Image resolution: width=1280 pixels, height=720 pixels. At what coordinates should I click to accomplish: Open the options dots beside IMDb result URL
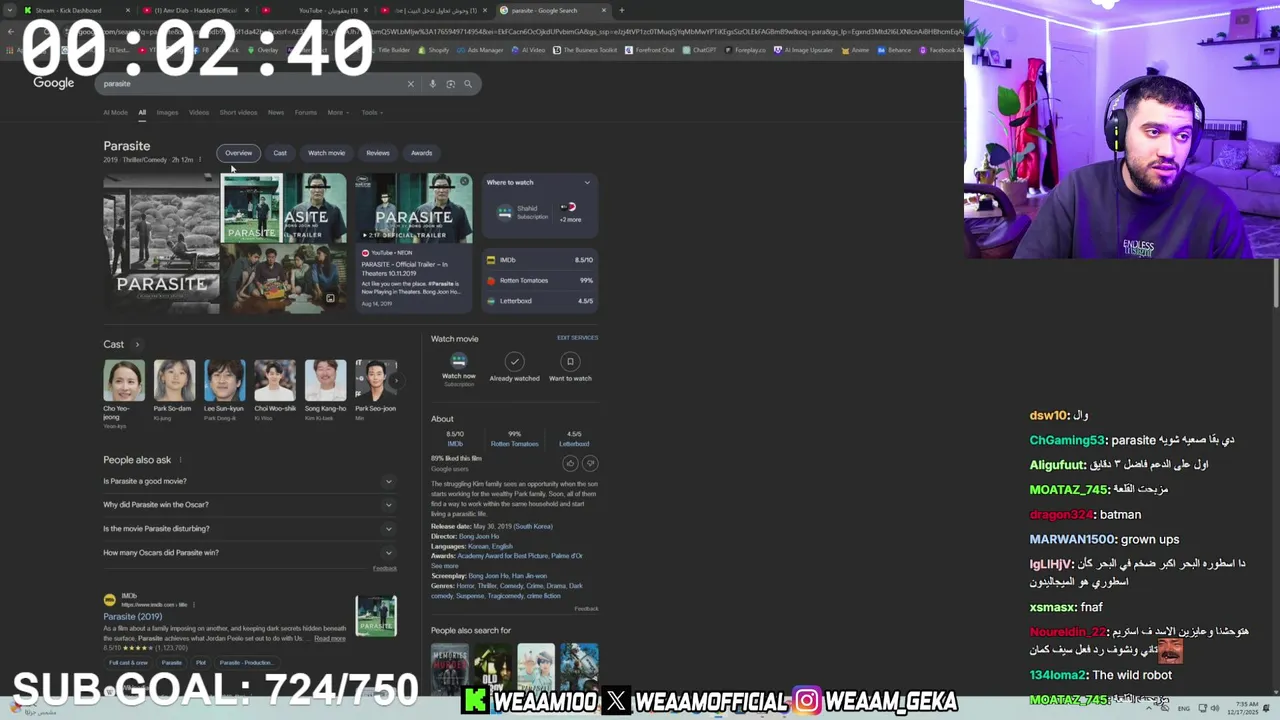[x=193, y=605]
